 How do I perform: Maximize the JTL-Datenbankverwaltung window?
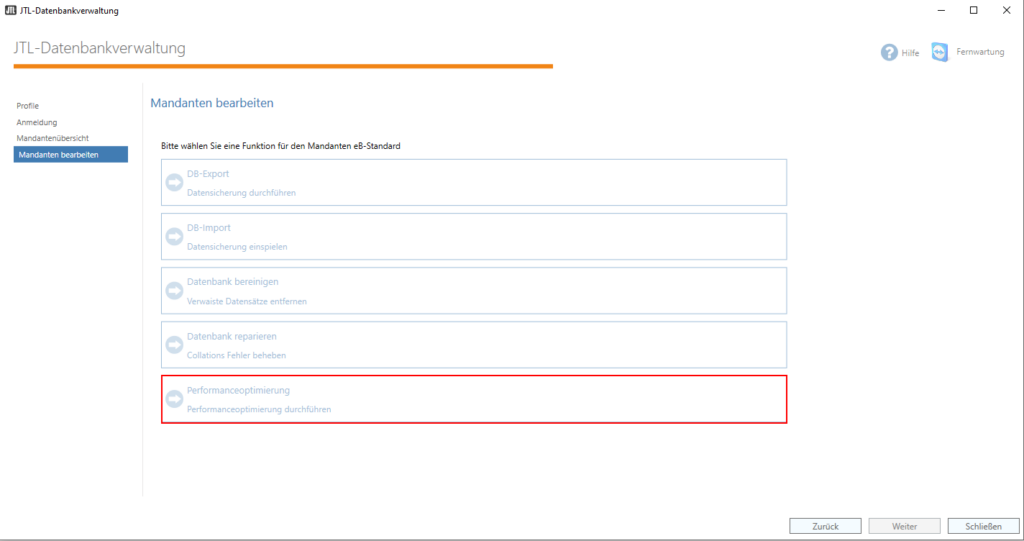tap(974, 10)
